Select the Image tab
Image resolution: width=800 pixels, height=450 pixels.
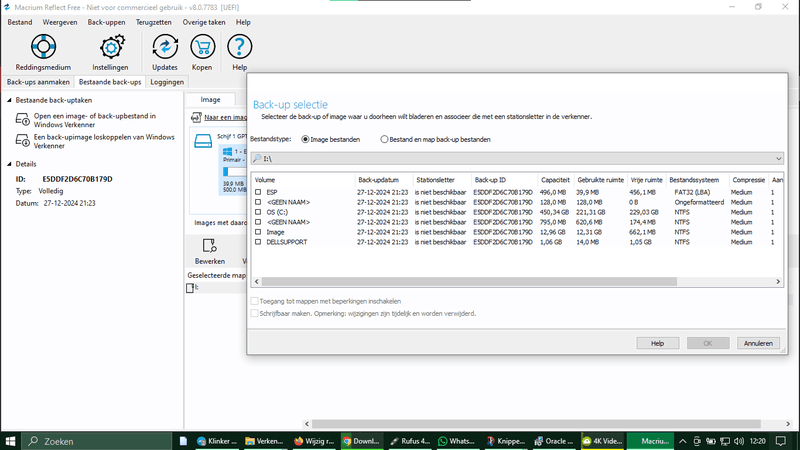pos(210,99)
